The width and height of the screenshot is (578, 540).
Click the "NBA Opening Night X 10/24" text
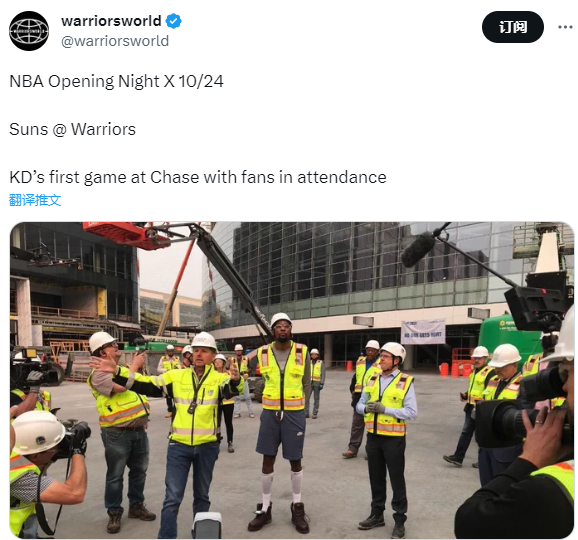[x=116, y=81]
